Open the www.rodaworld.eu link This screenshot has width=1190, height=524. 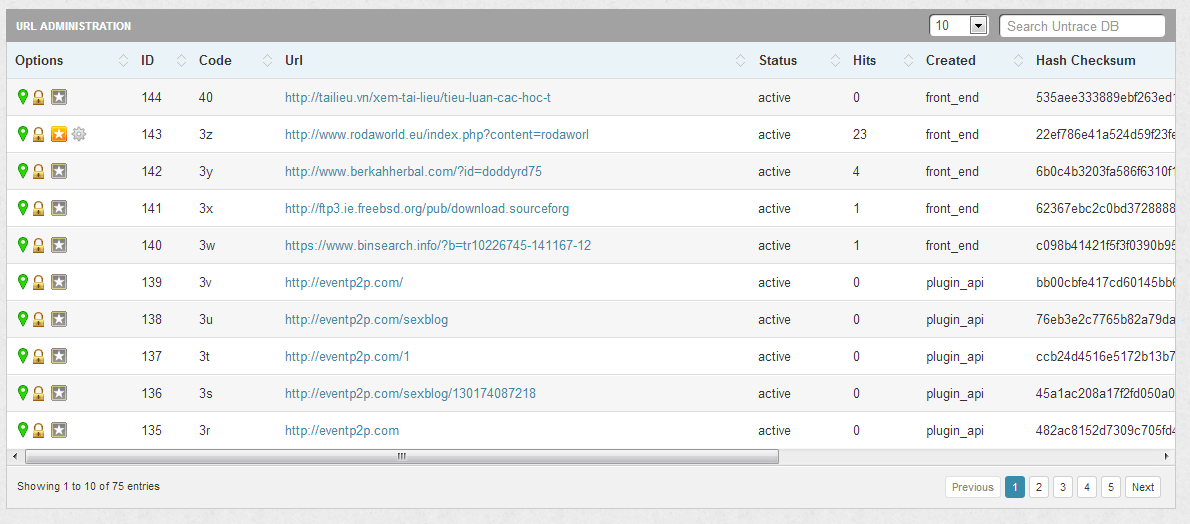(437, 134)
